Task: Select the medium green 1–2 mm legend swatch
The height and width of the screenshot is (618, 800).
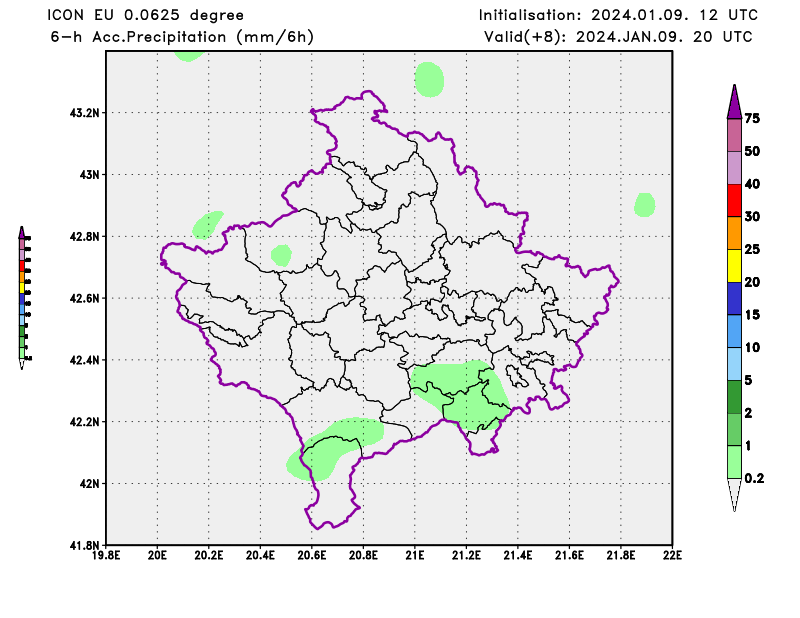Action: pos(734,429)
